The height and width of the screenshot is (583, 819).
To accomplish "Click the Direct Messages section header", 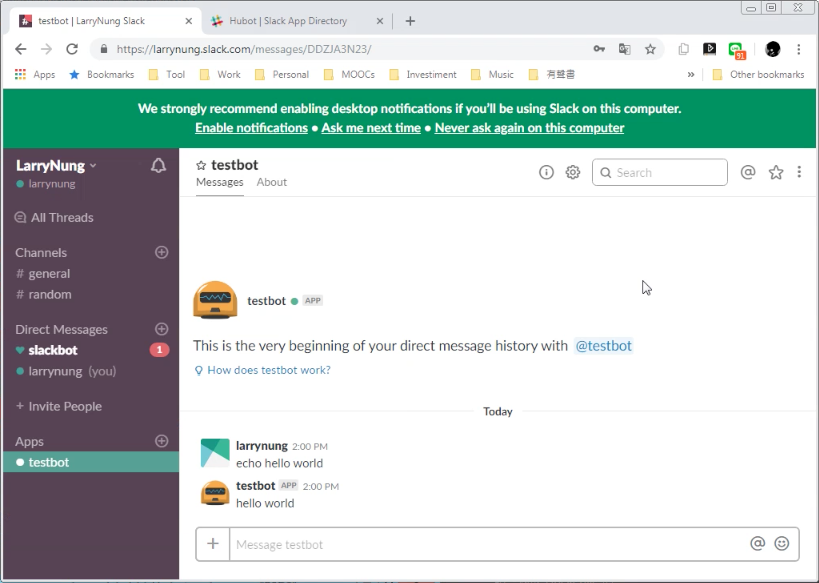I will pyautogui.click(x=61, y=330).
